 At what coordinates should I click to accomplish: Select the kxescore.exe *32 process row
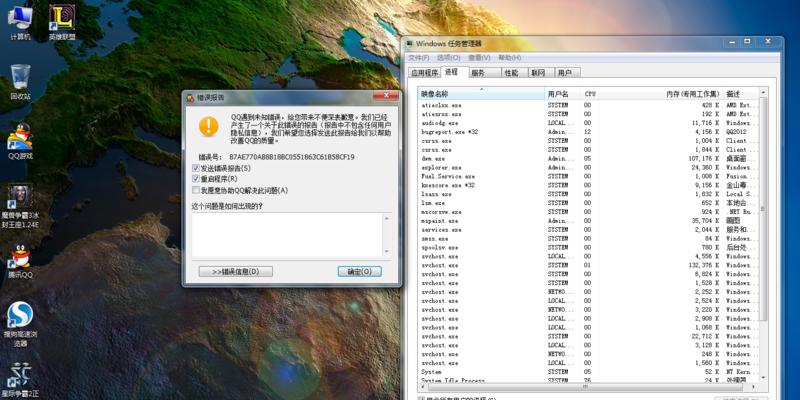(588, 185)
